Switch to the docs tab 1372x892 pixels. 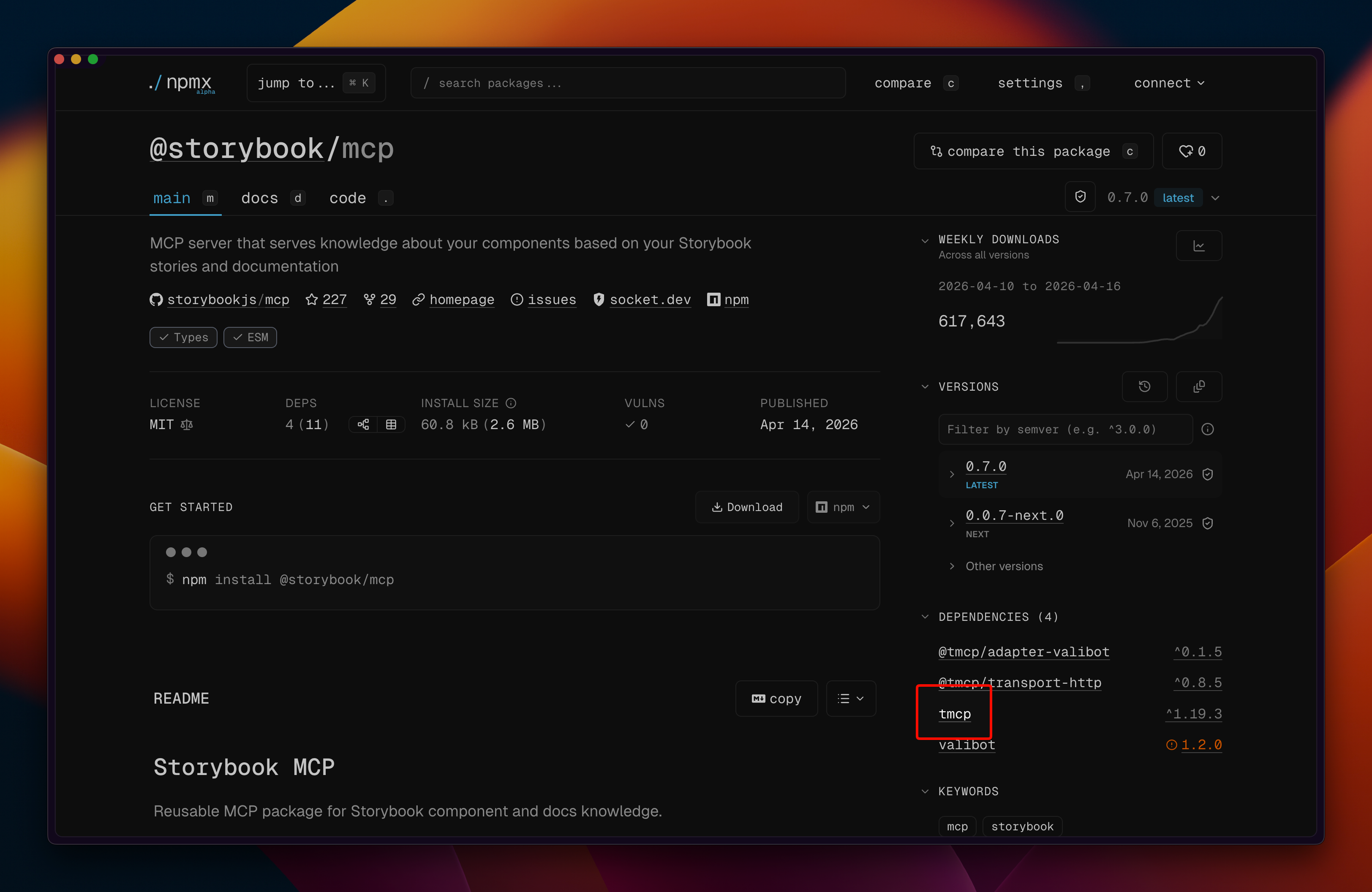click(x=273, y=198)
